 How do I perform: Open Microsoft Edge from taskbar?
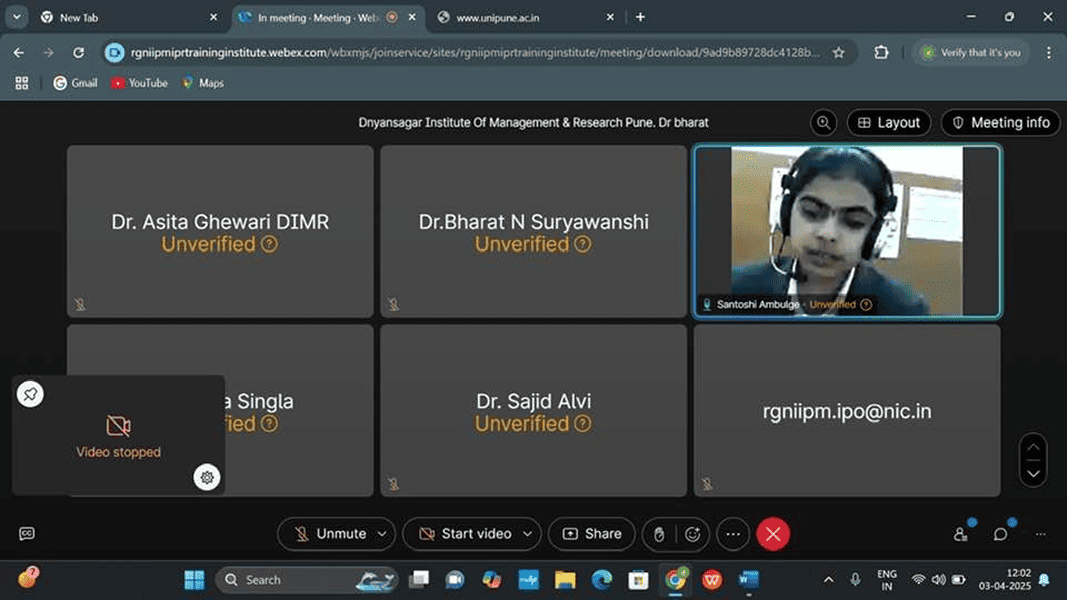(602, 580)
